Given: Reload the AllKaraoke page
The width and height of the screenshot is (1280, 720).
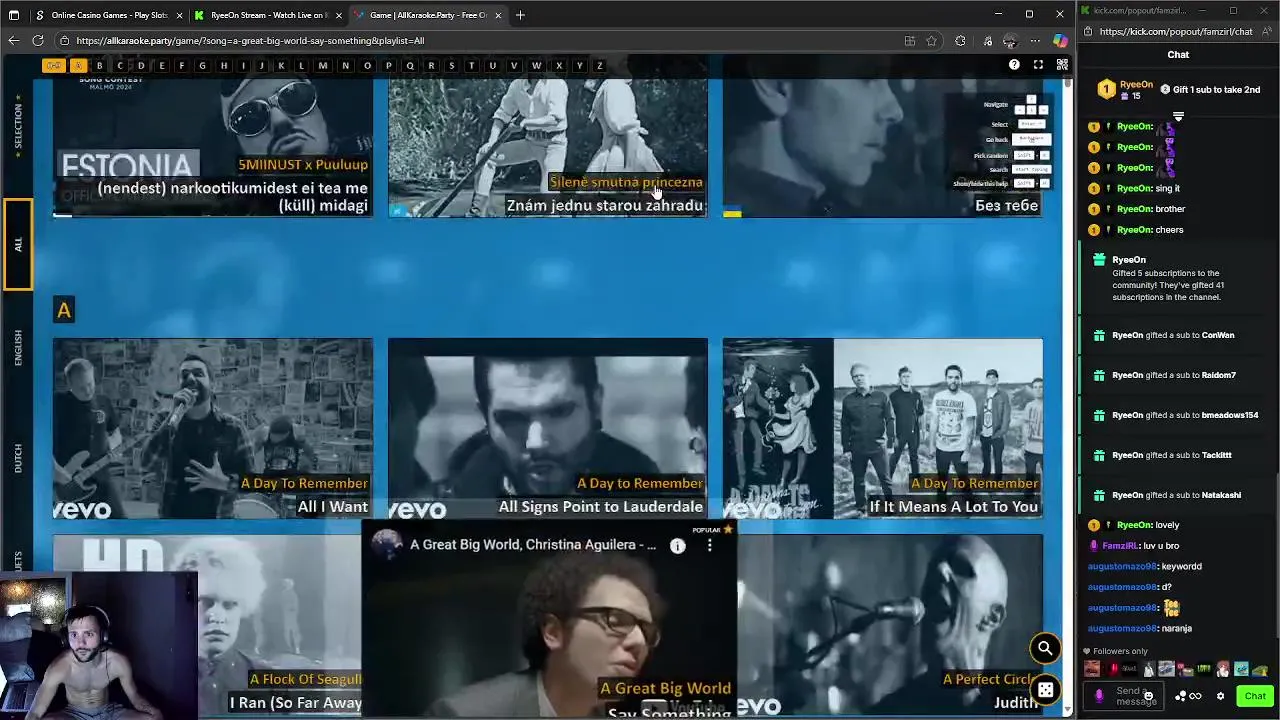Looking at the screenshot, I should (x=38, y=41).
